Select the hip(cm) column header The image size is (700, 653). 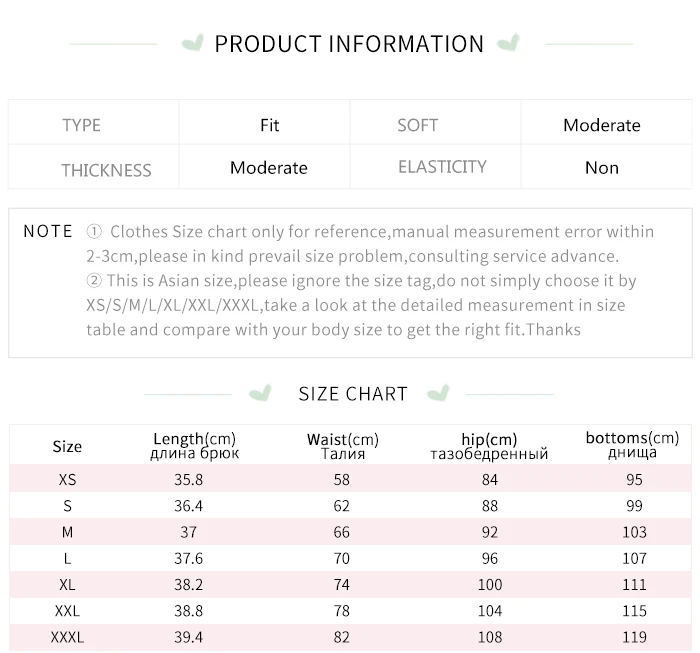point(489,446)
